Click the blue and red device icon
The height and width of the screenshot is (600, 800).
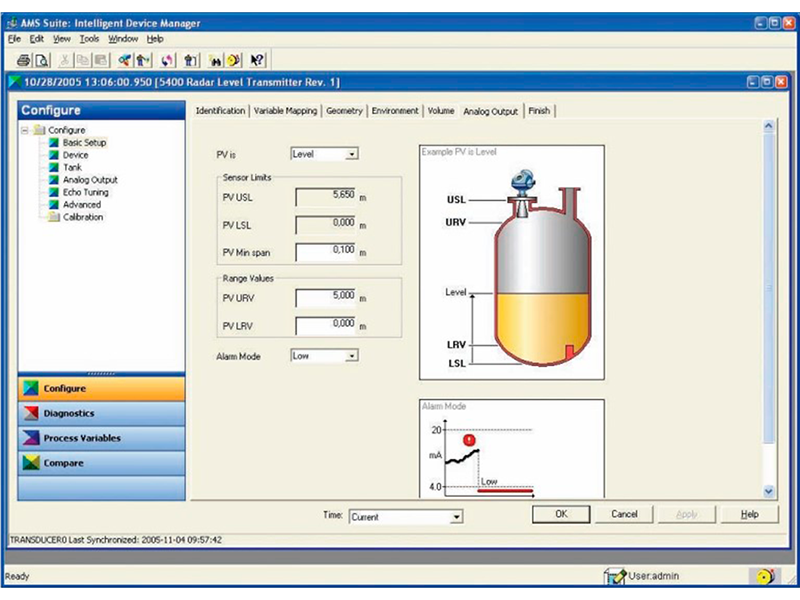click(x=124, y=61)
